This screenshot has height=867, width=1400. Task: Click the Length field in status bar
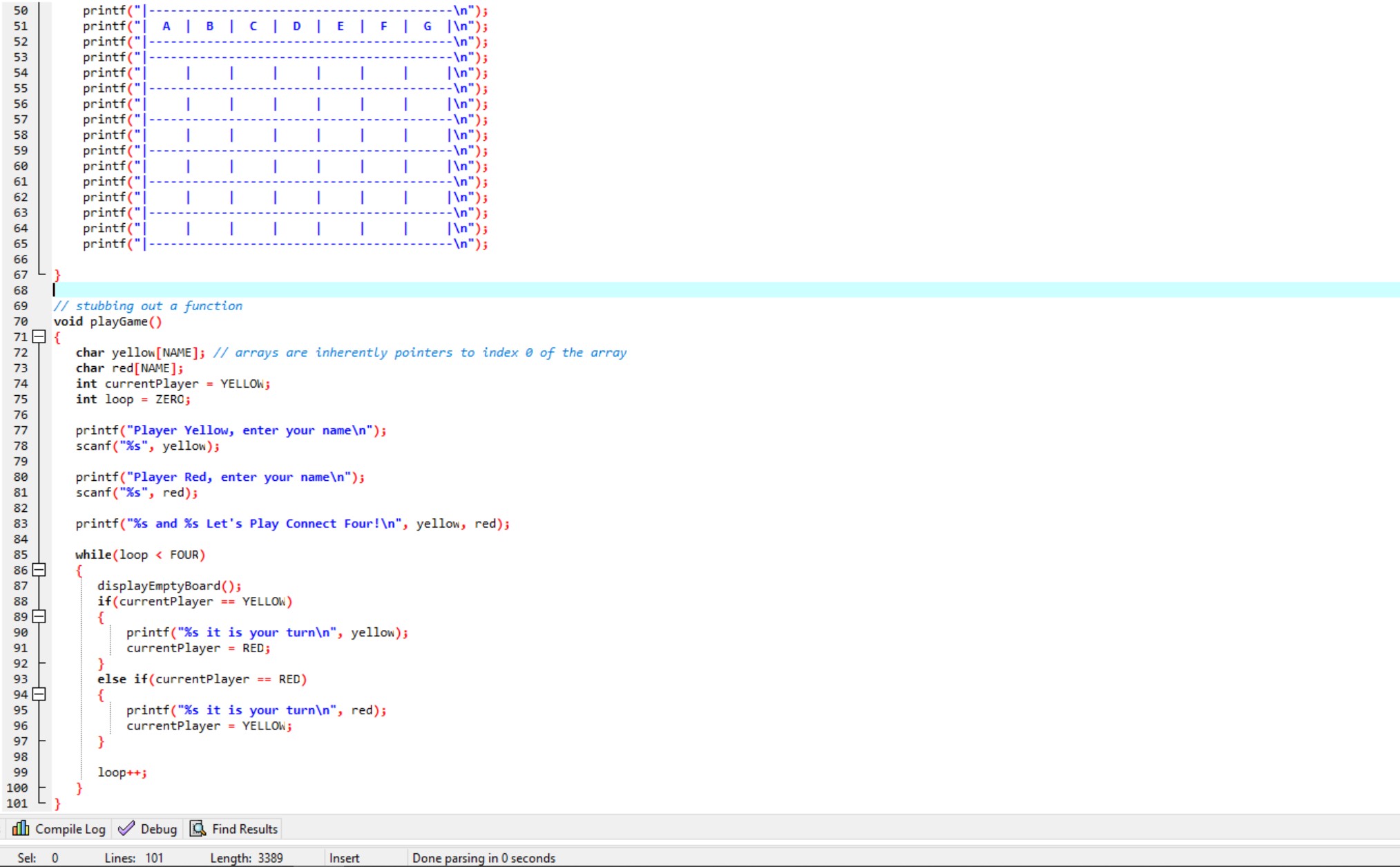[x=247, y=858]
